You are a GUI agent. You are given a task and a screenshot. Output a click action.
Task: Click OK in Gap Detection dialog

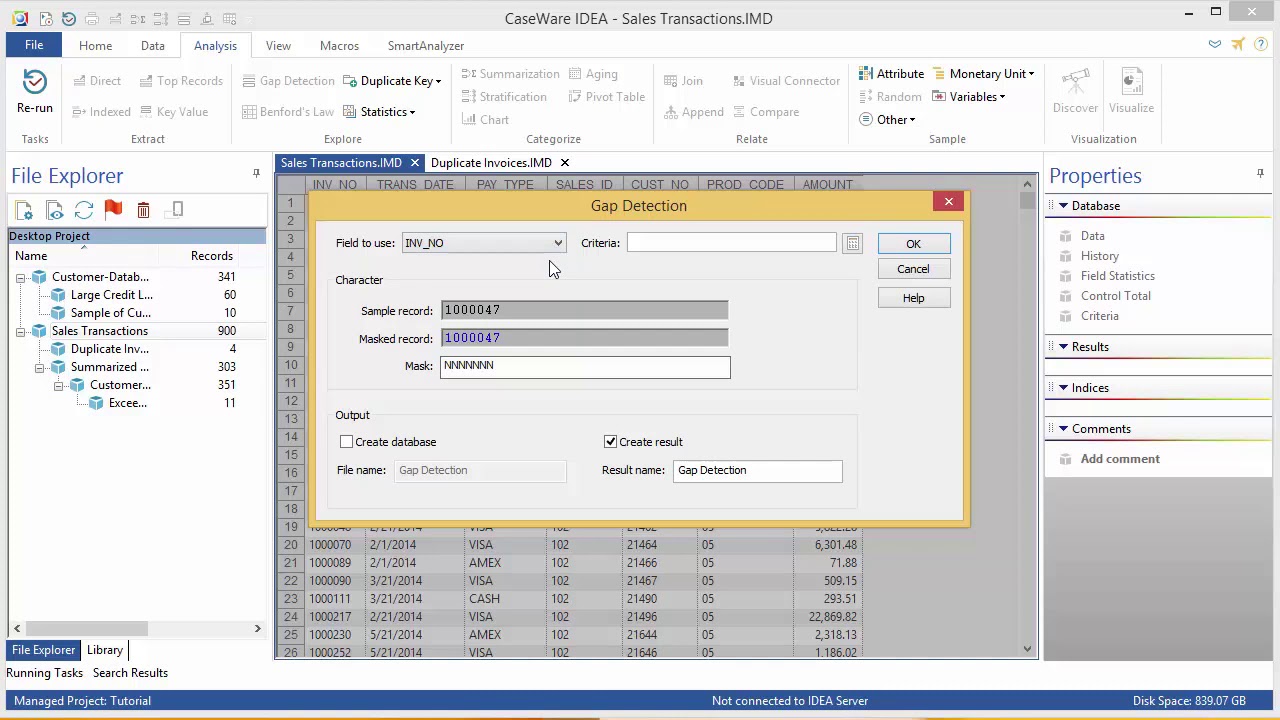coord(913,244)
